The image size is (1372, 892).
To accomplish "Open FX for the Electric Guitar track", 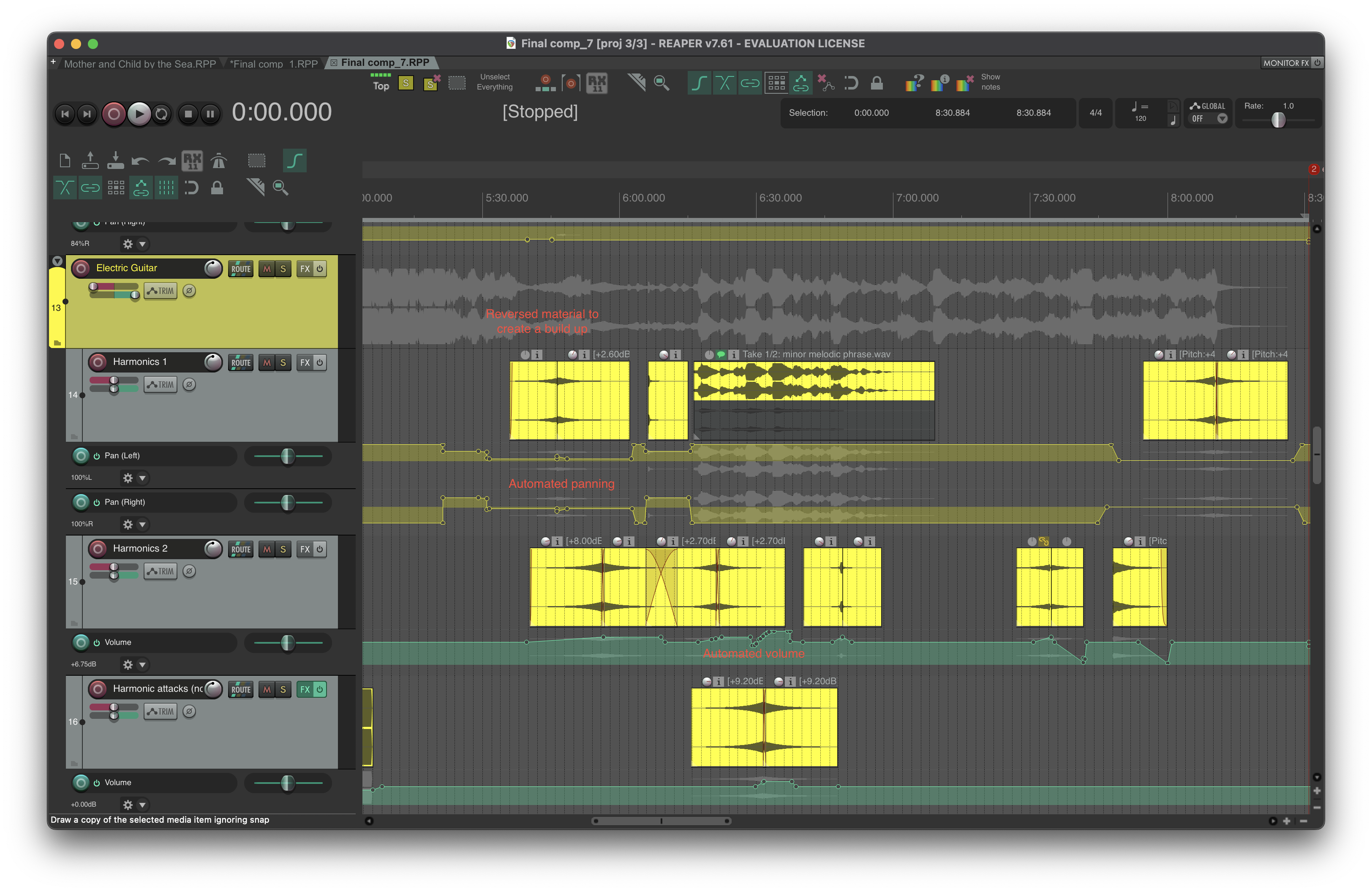I will pyautogui.click(x=305, y=269).
